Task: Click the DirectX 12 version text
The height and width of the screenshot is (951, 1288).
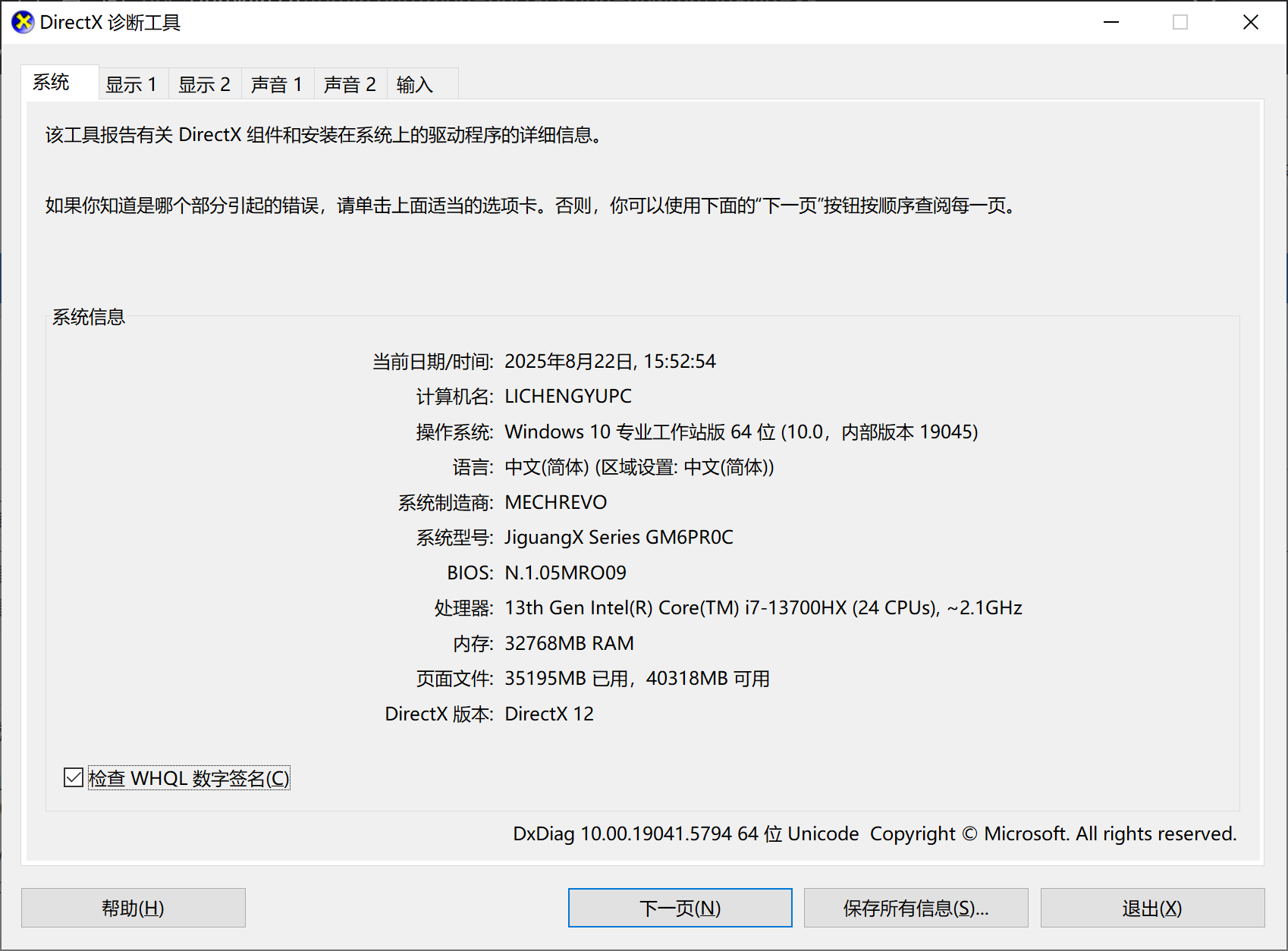Action: pos(549,714)
